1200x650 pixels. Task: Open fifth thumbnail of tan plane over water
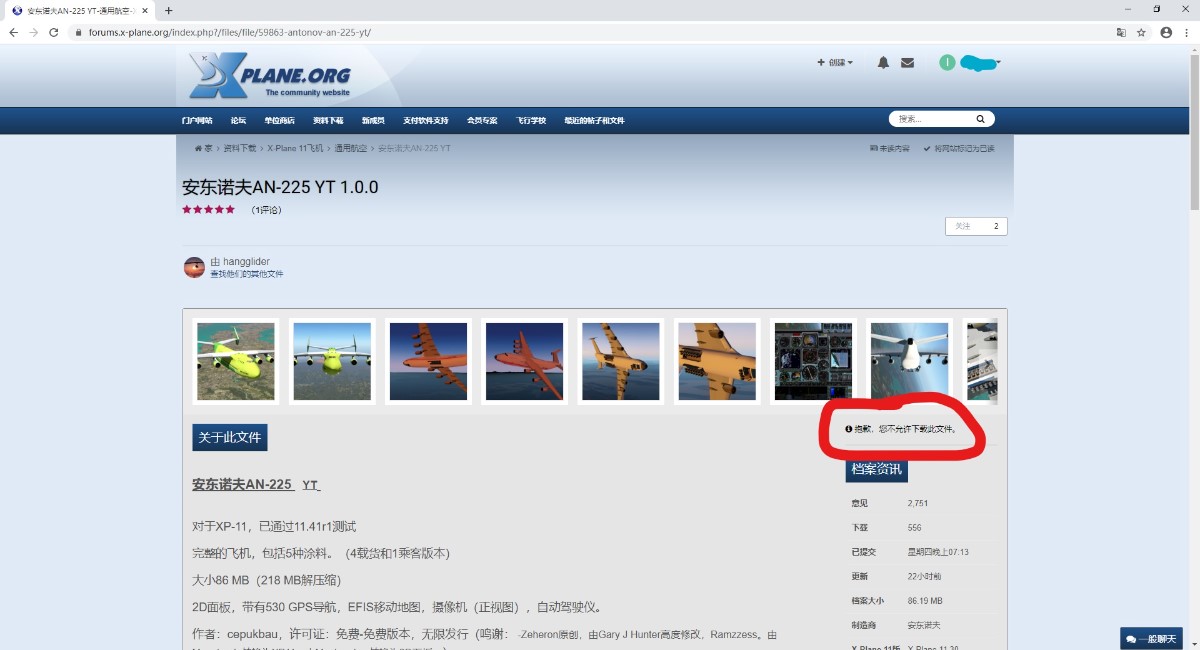pos(620,361)
